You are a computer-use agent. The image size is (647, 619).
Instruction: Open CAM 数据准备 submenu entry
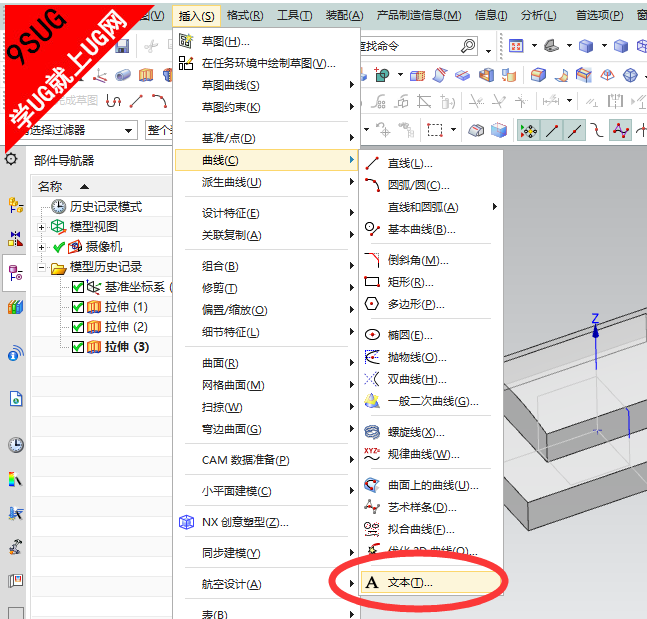click(x=267, y=460)
